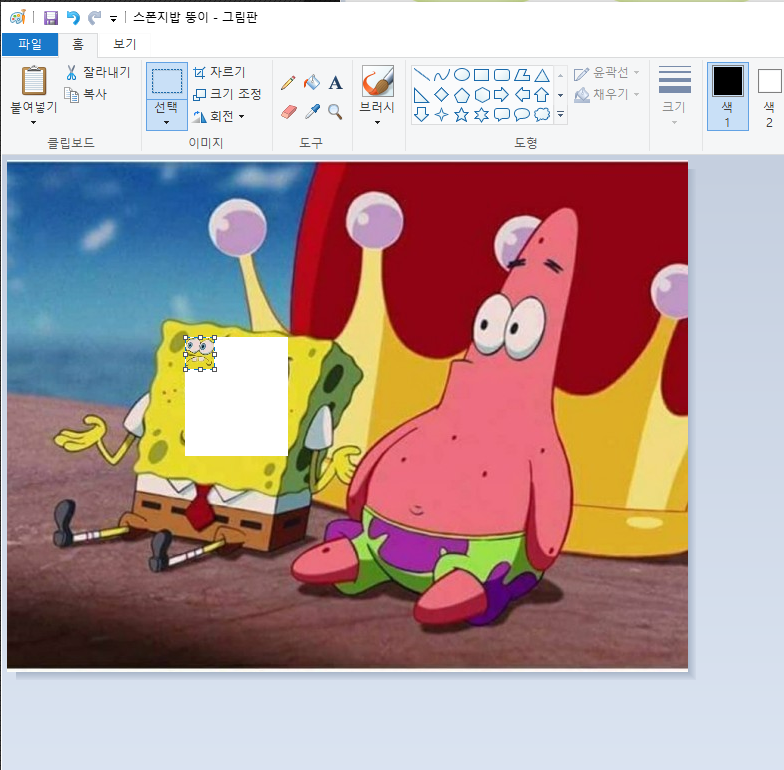Select the Text tool A
The image size is (784, 770).
[x=335, y=82]
